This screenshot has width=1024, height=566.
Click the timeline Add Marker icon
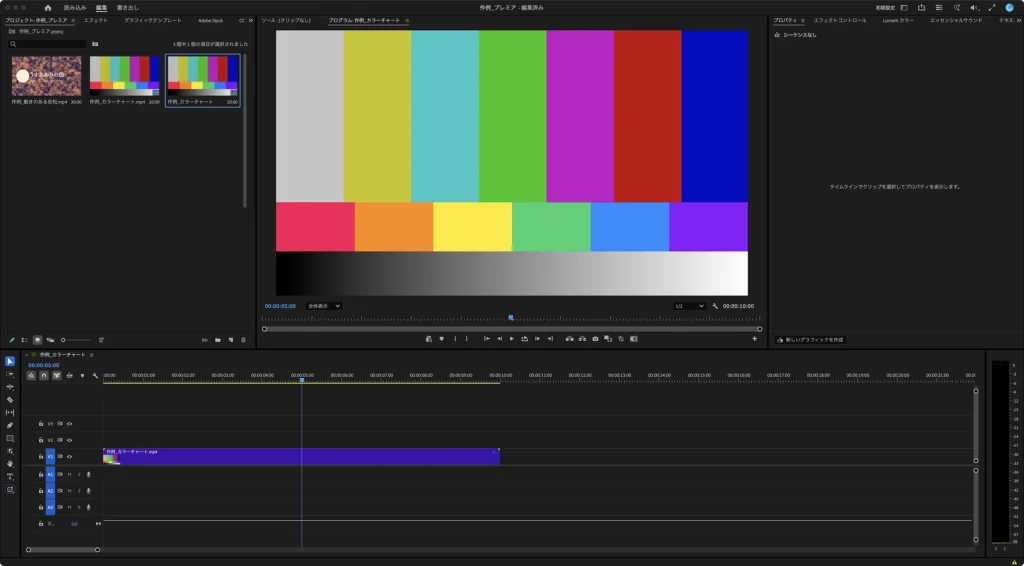tap(82, 376)
